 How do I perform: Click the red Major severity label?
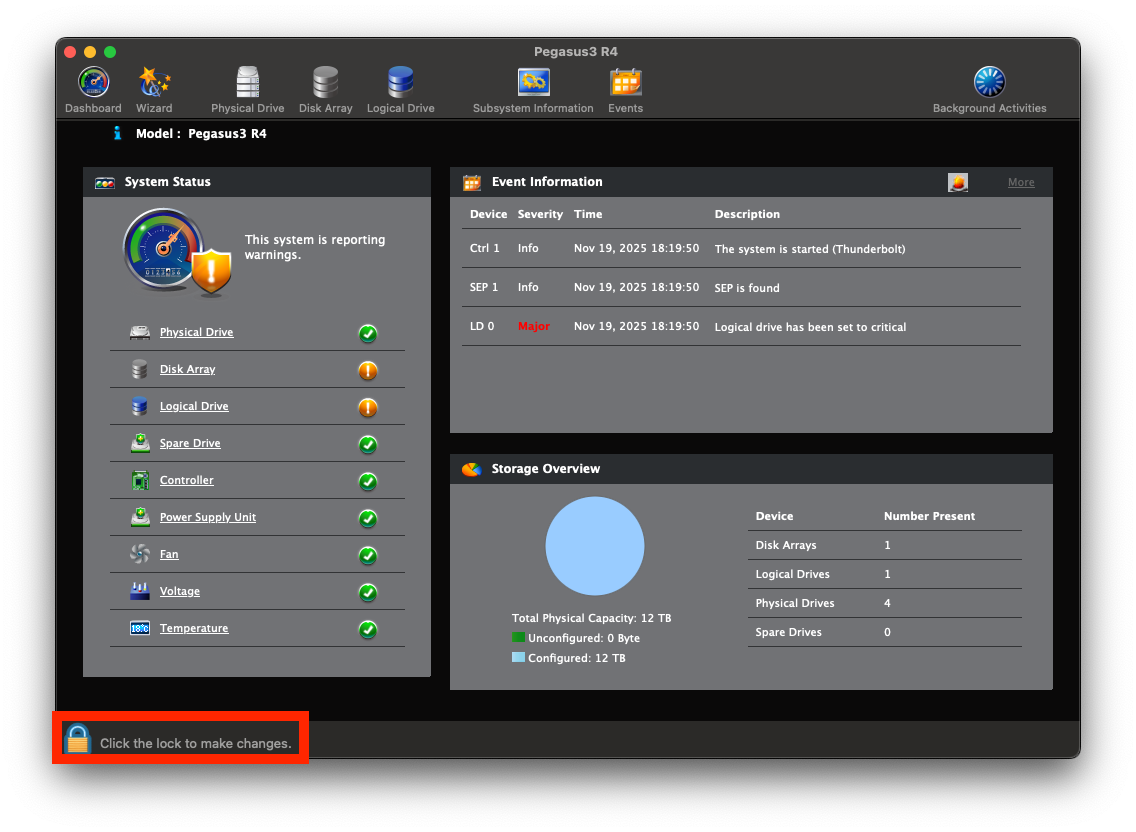coord(533,326)
